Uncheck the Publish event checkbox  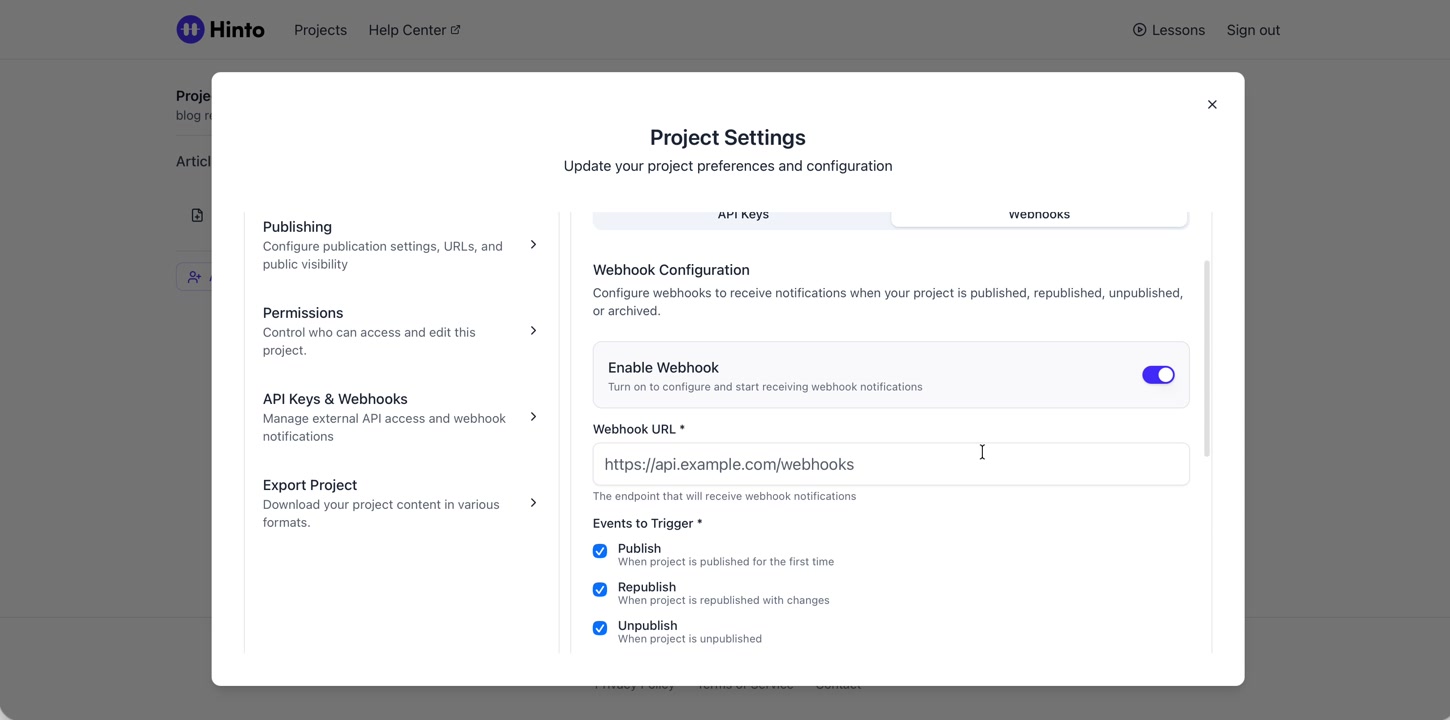point(600,551)
